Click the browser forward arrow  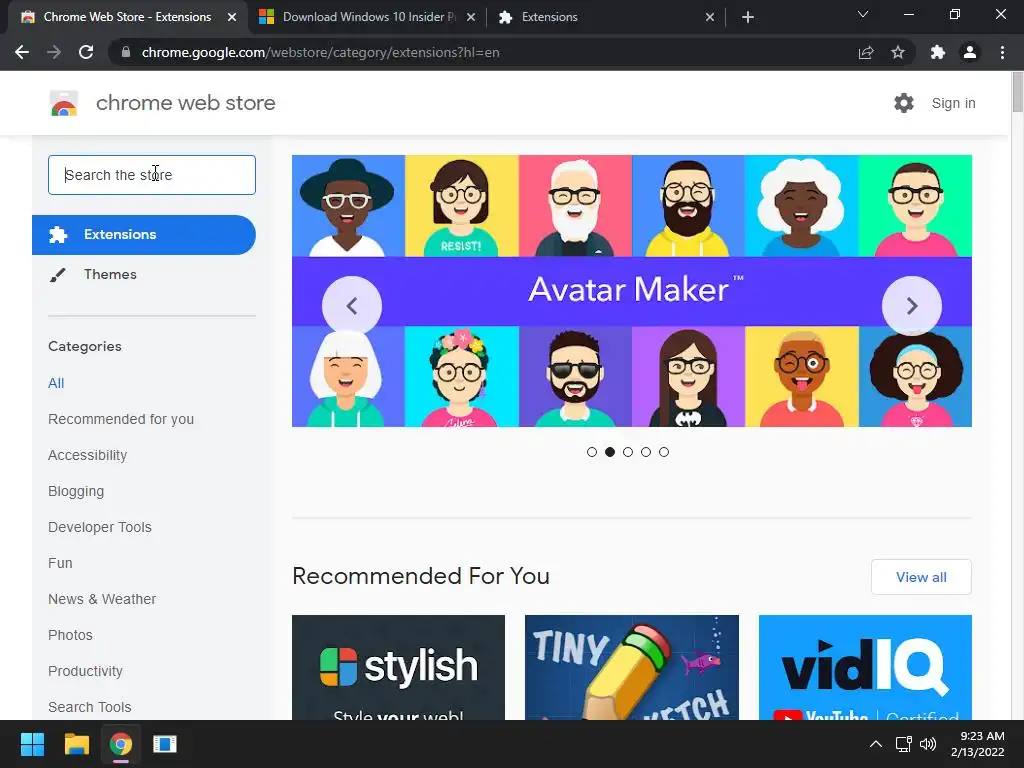54,52
